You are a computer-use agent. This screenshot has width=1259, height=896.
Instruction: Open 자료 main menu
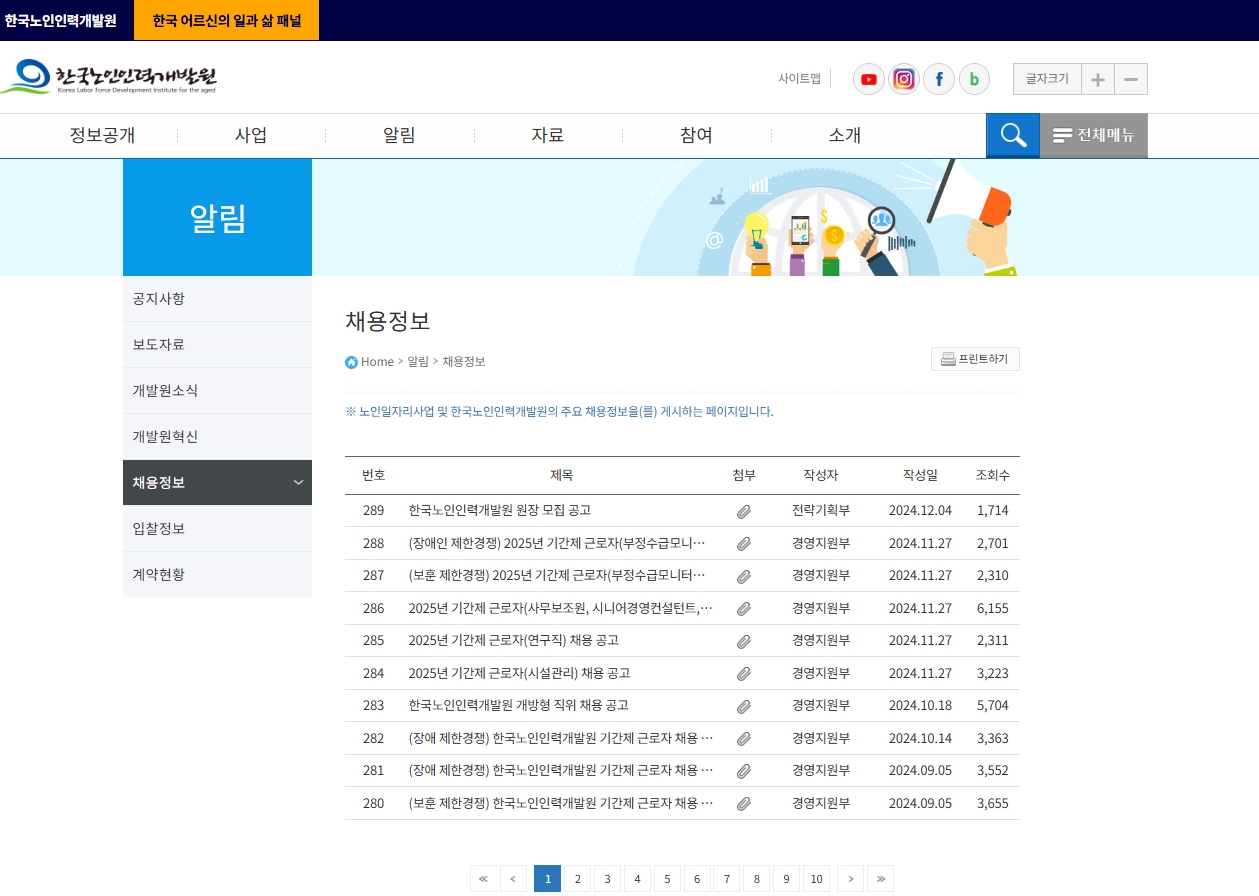[548, 135]
